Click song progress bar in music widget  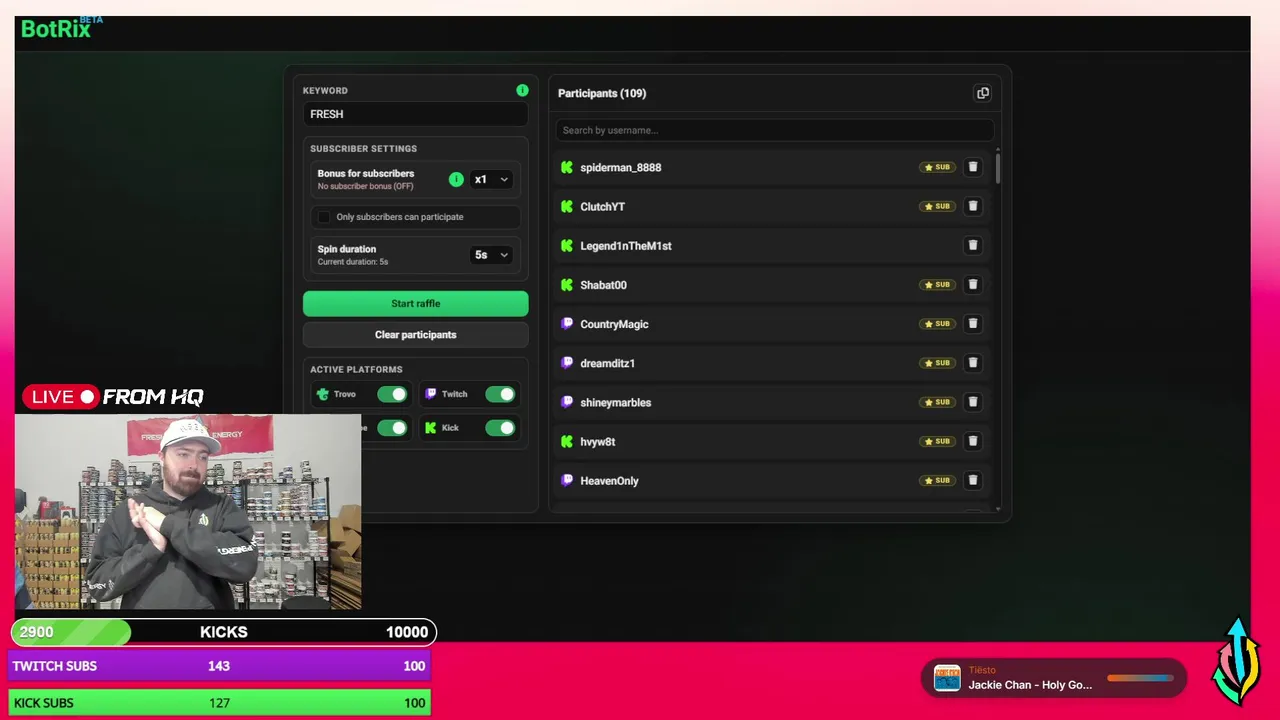tap(1140, 678)
